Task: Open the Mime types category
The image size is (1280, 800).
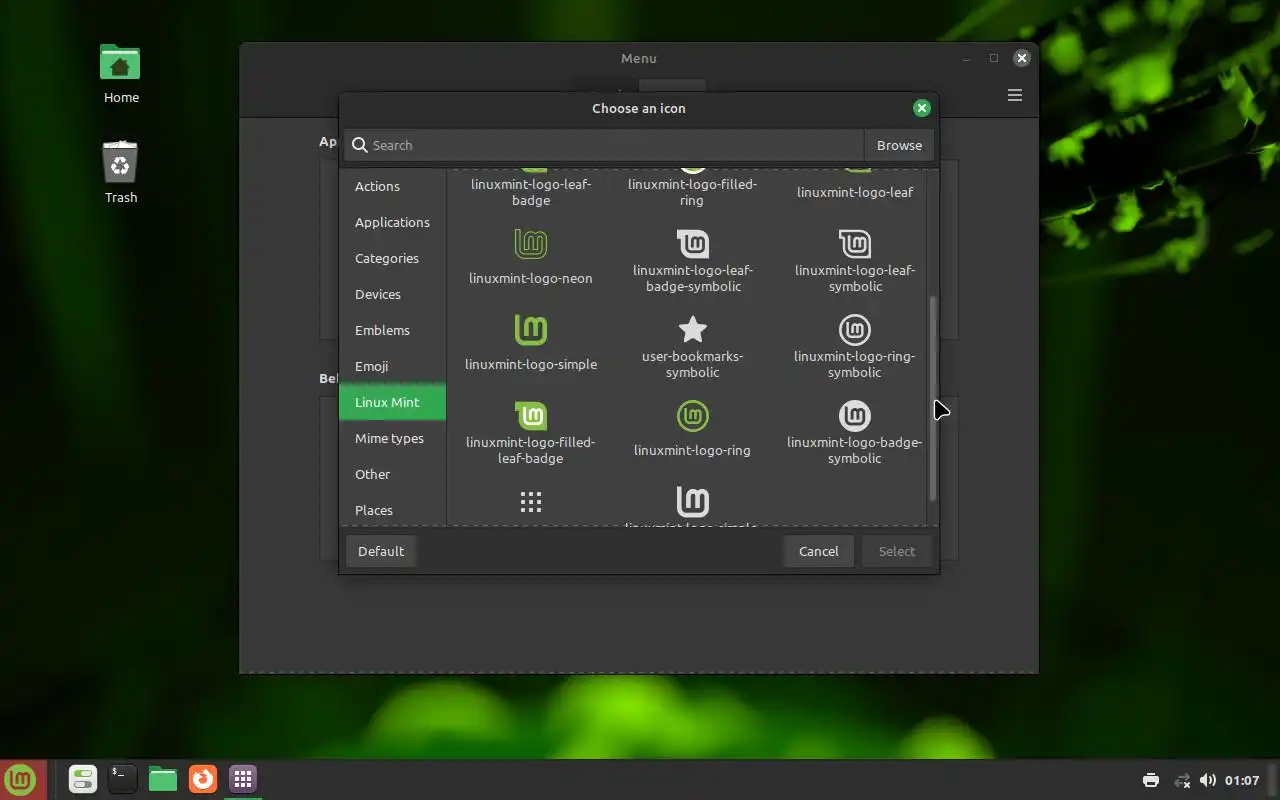Action: coord(392,438)
